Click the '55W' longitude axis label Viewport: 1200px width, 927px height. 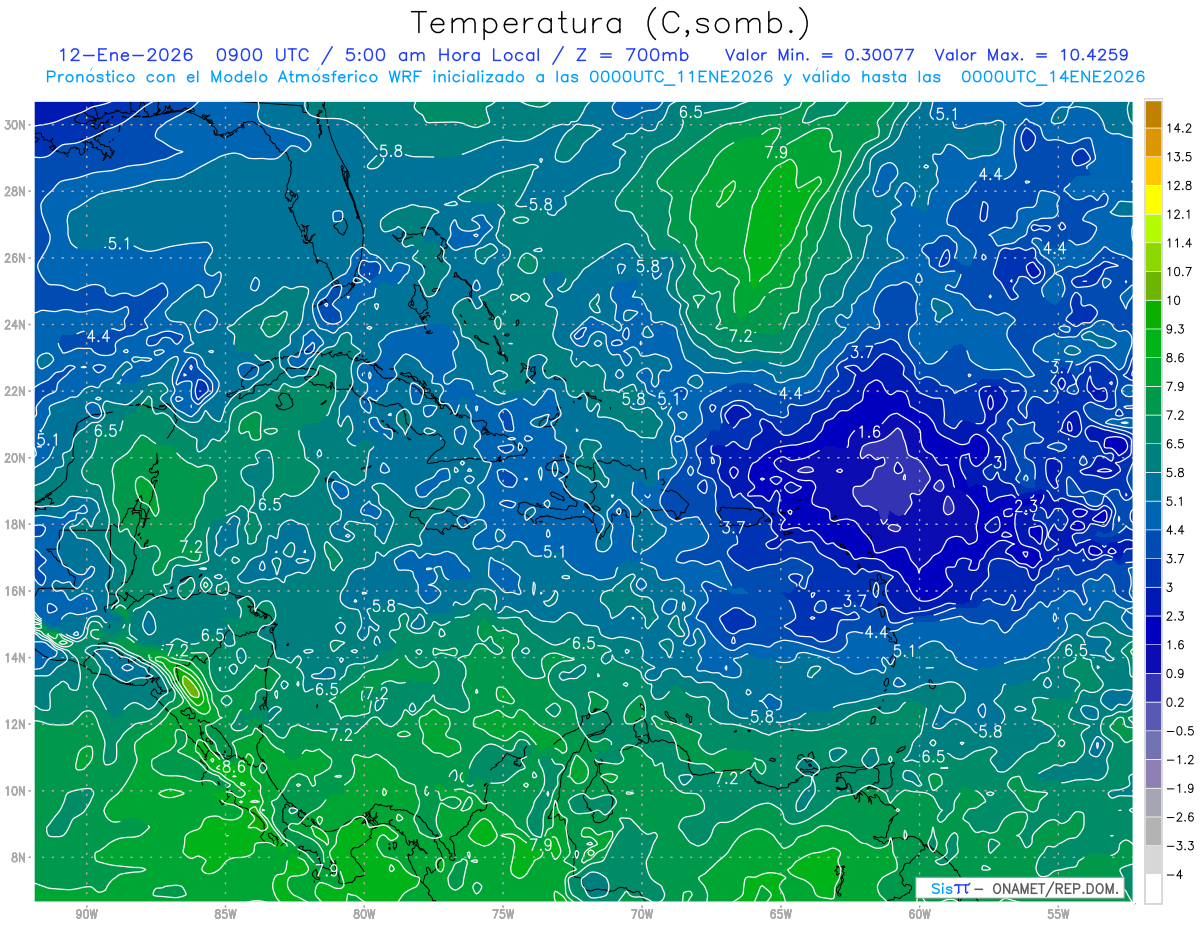pos(1059,913)
